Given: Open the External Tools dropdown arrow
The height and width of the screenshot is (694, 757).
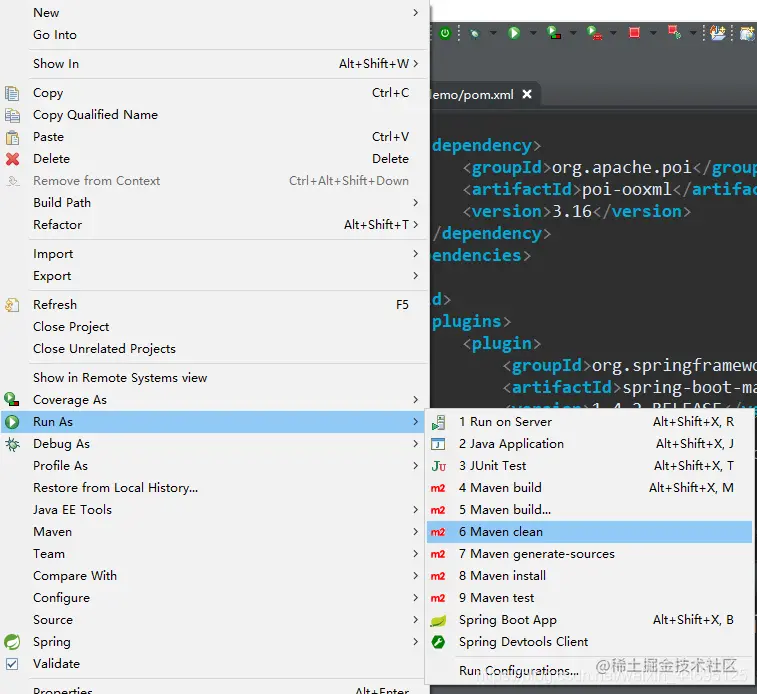Looking at the screenshot, I should pyautogui.click(x=613, y=33).
